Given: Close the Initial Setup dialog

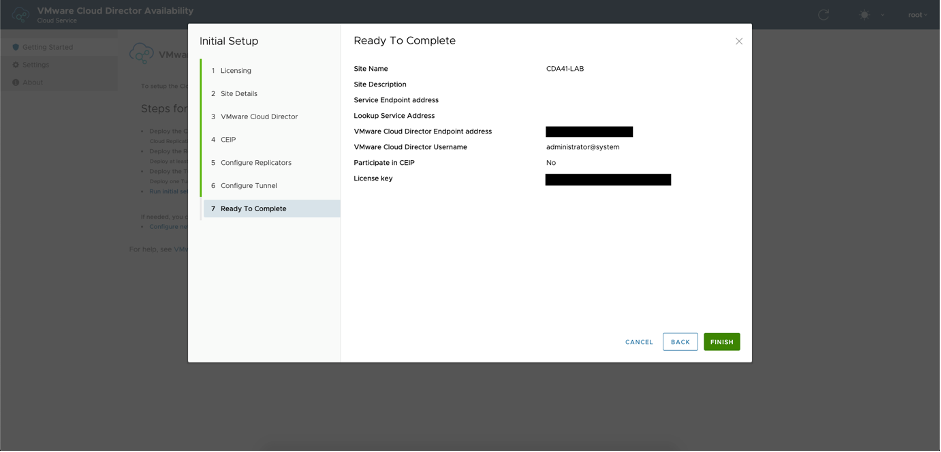Looking at the screenshot, I should (x=739, y=41).
